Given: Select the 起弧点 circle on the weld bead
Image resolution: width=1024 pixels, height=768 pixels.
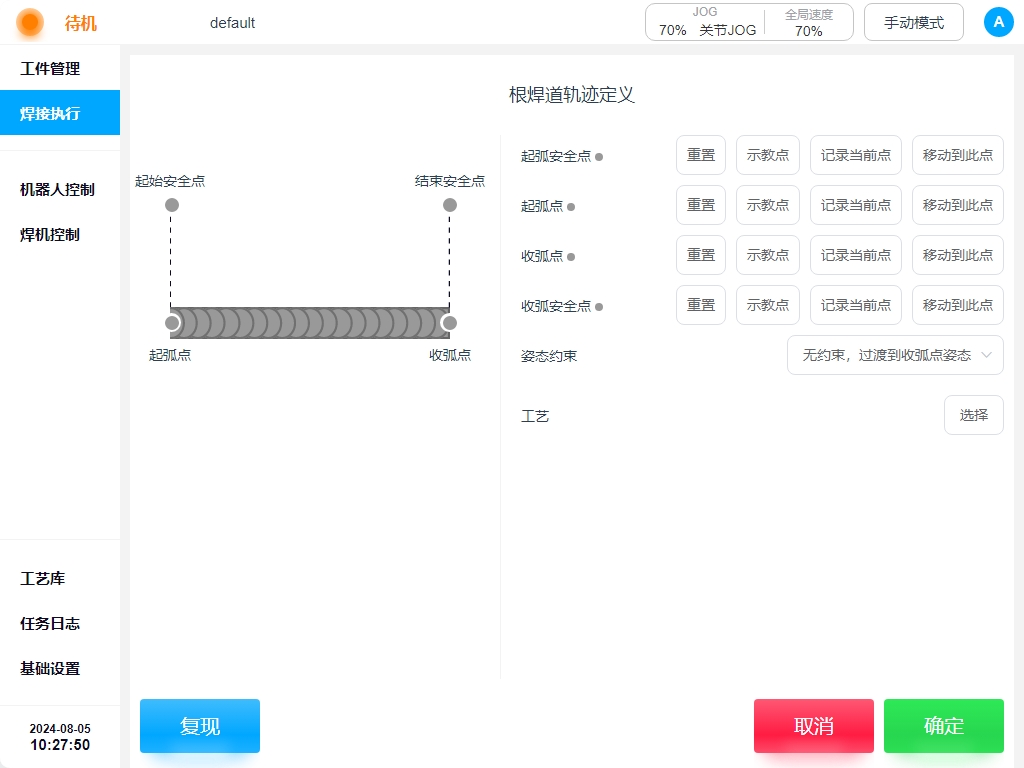Looking at the screenshot, I should point(172,323).
